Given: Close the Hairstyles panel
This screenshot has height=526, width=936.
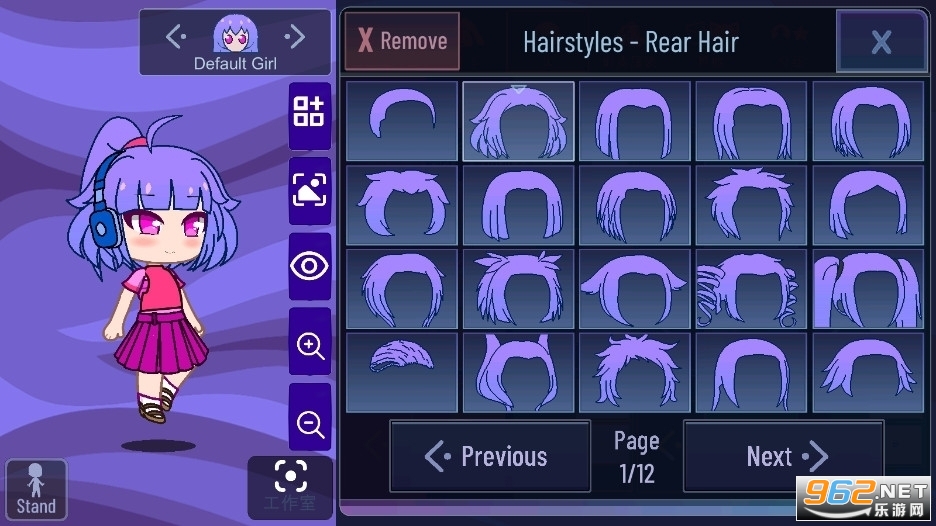Looking at the screenshot, I should 882,42.
